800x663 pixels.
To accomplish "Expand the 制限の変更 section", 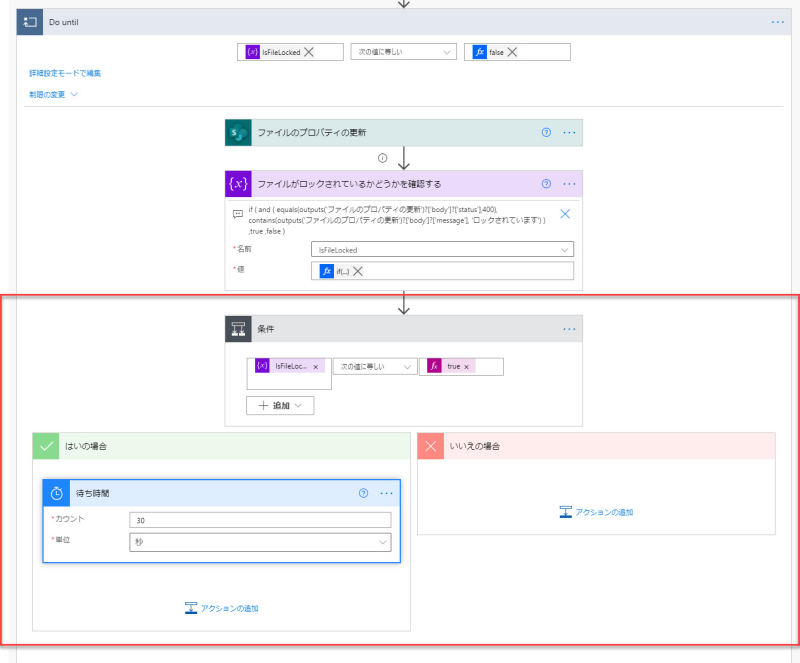I will pyautogui.click(x=53, y=94).
